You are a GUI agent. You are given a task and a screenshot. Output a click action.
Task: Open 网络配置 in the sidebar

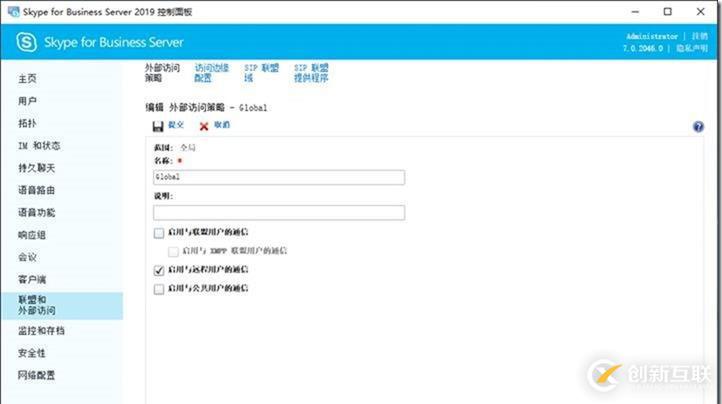point(36,375)
